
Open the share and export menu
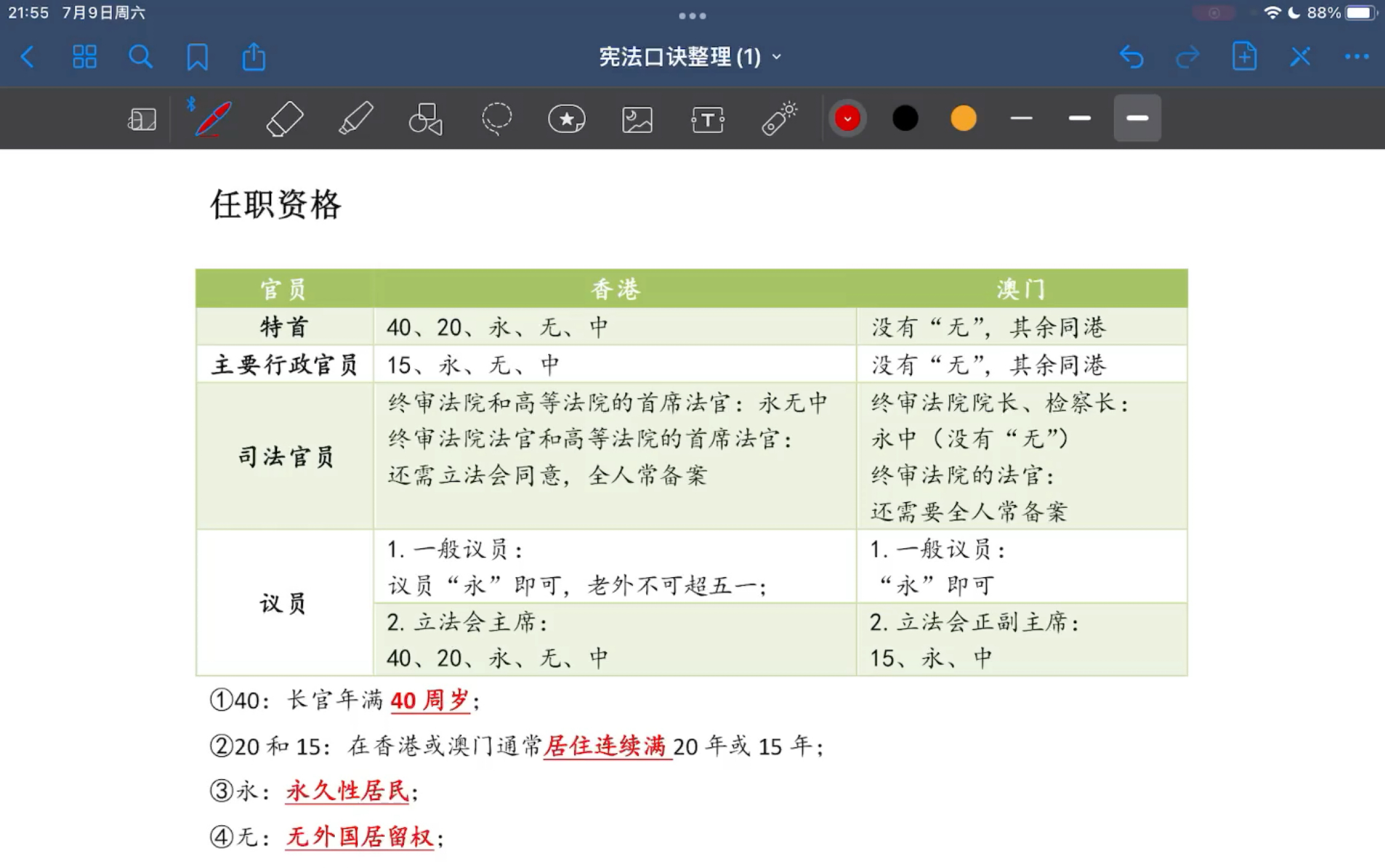click(254, 57)
